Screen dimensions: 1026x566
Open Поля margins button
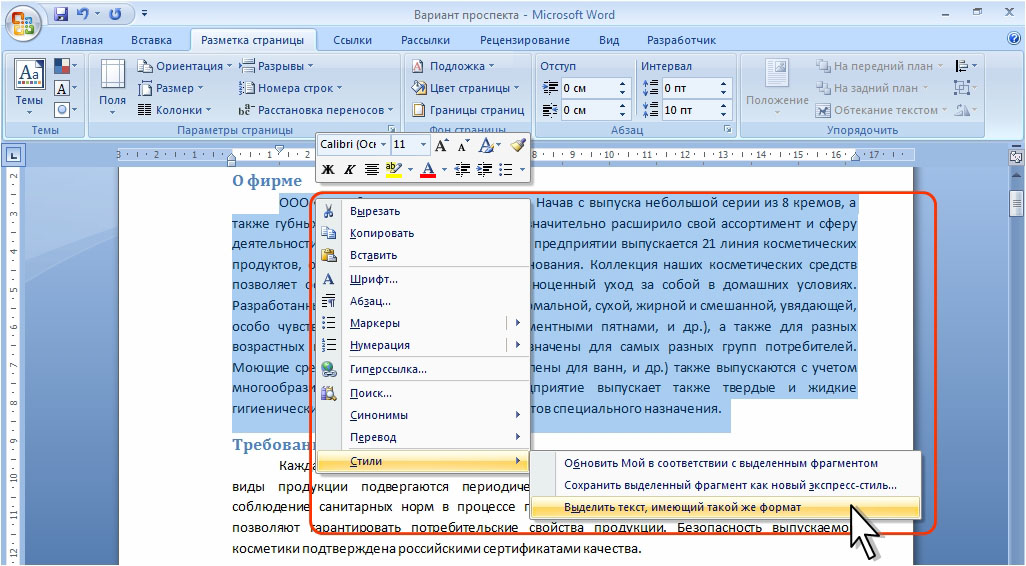coord(112,88)
